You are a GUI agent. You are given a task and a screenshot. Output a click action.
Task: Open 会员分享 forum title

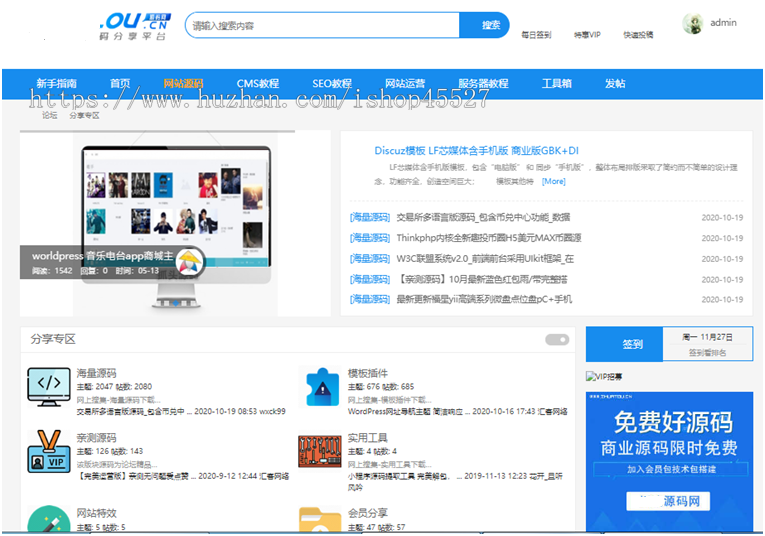point(368,513)
